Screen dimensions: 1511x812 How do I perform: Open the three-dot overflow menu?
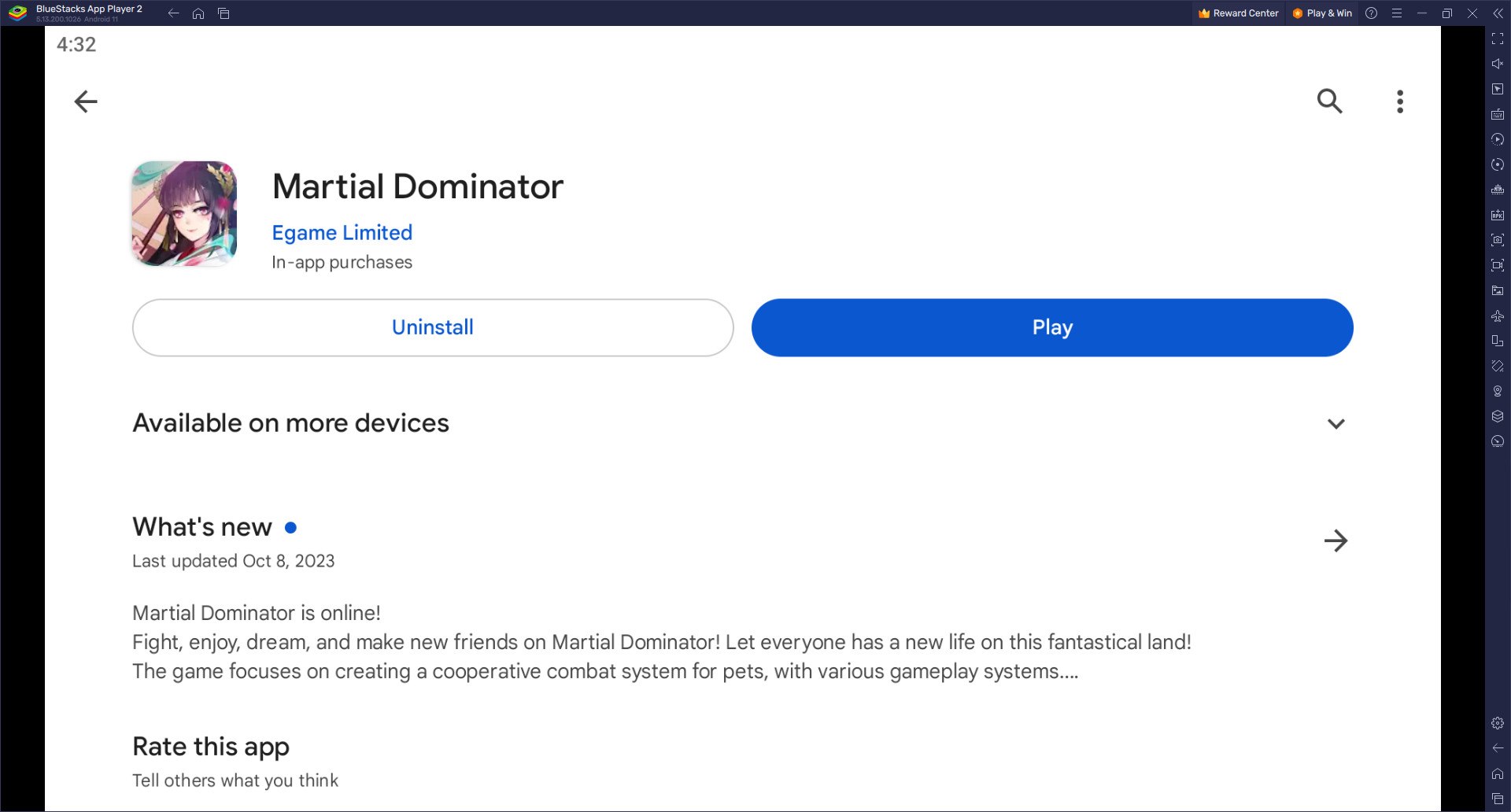[x=1400, y=101]
